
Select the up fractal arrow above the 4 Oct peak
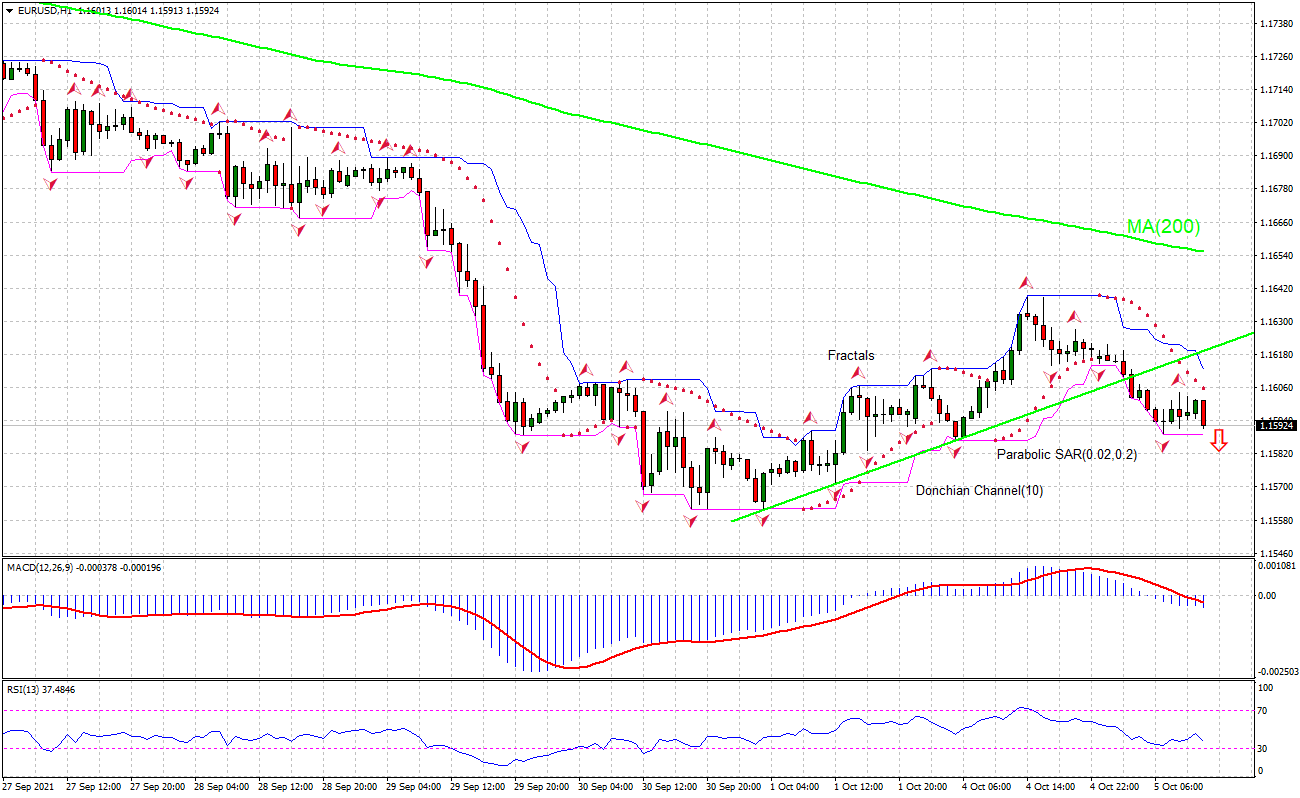[1025, 283]
